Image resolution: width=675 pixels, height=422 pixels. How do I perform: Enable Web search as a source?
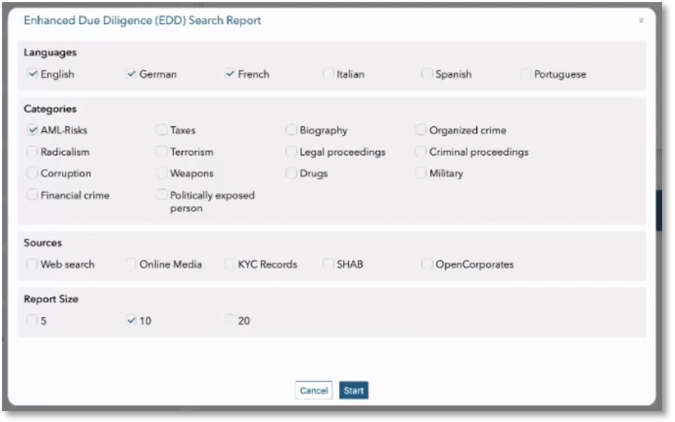[33, 264]
